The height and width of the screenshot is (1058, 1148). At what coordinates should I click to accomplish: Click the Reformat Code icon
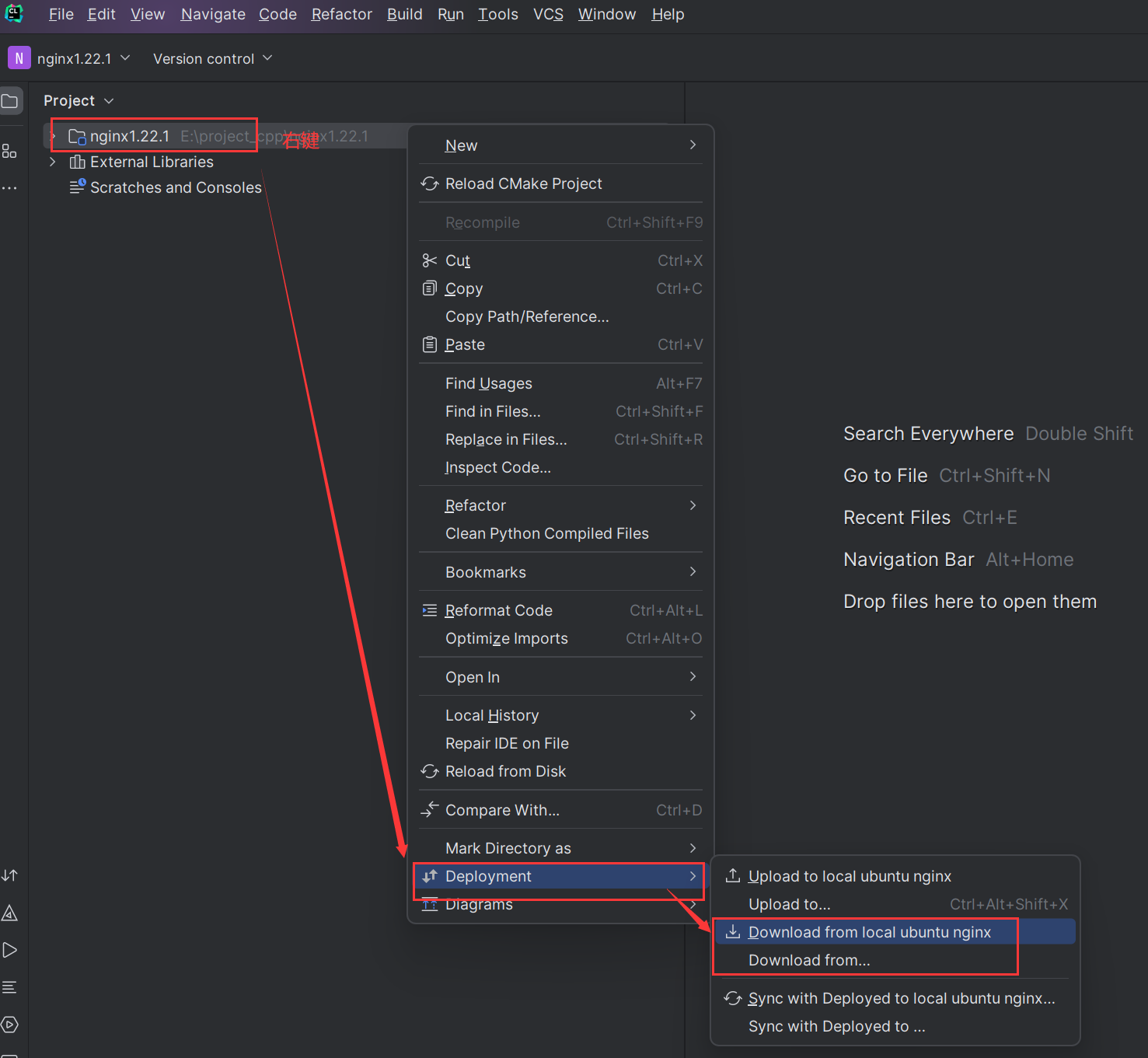point(430,610)
